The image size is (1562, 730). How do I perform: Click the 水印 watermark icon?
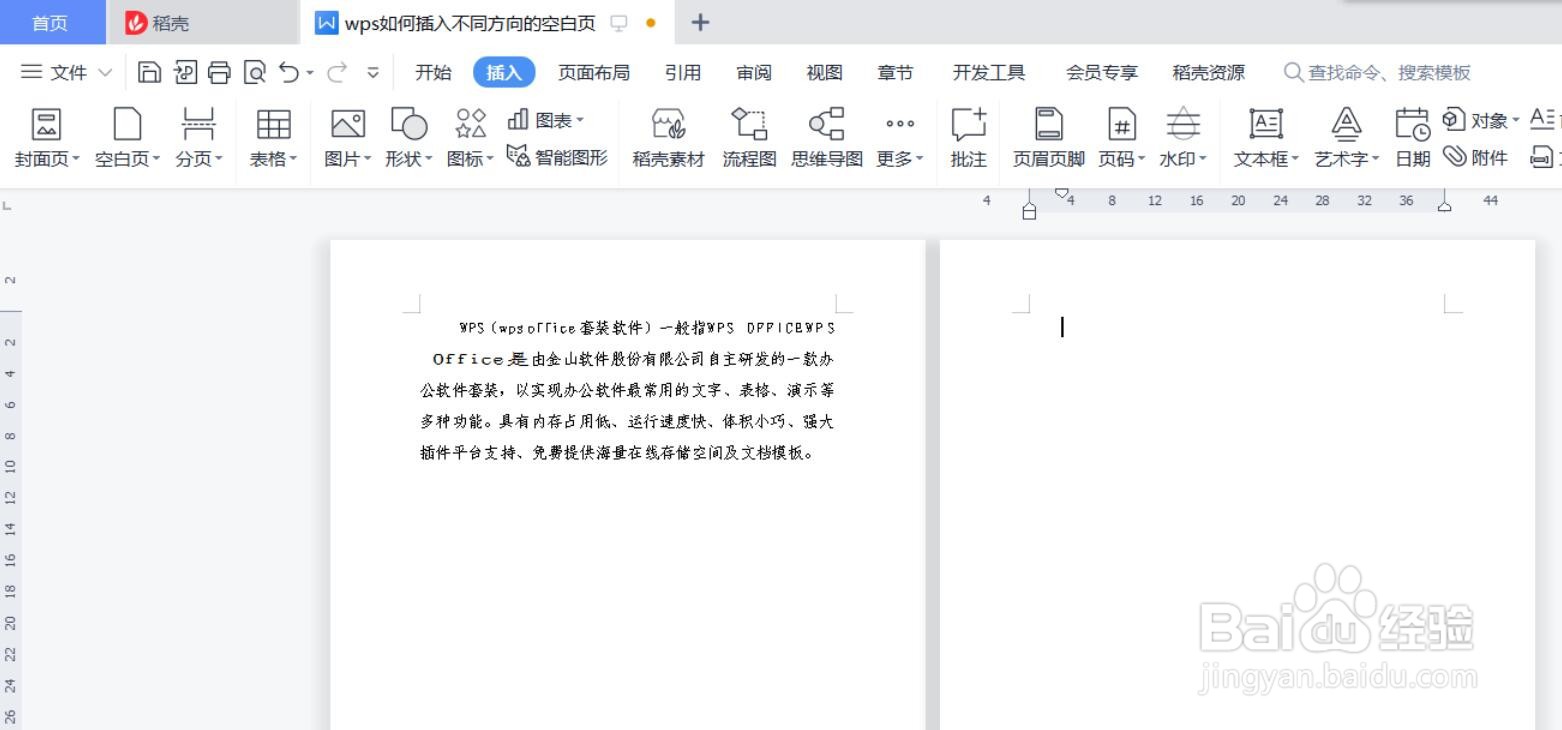coord(1183,125)
